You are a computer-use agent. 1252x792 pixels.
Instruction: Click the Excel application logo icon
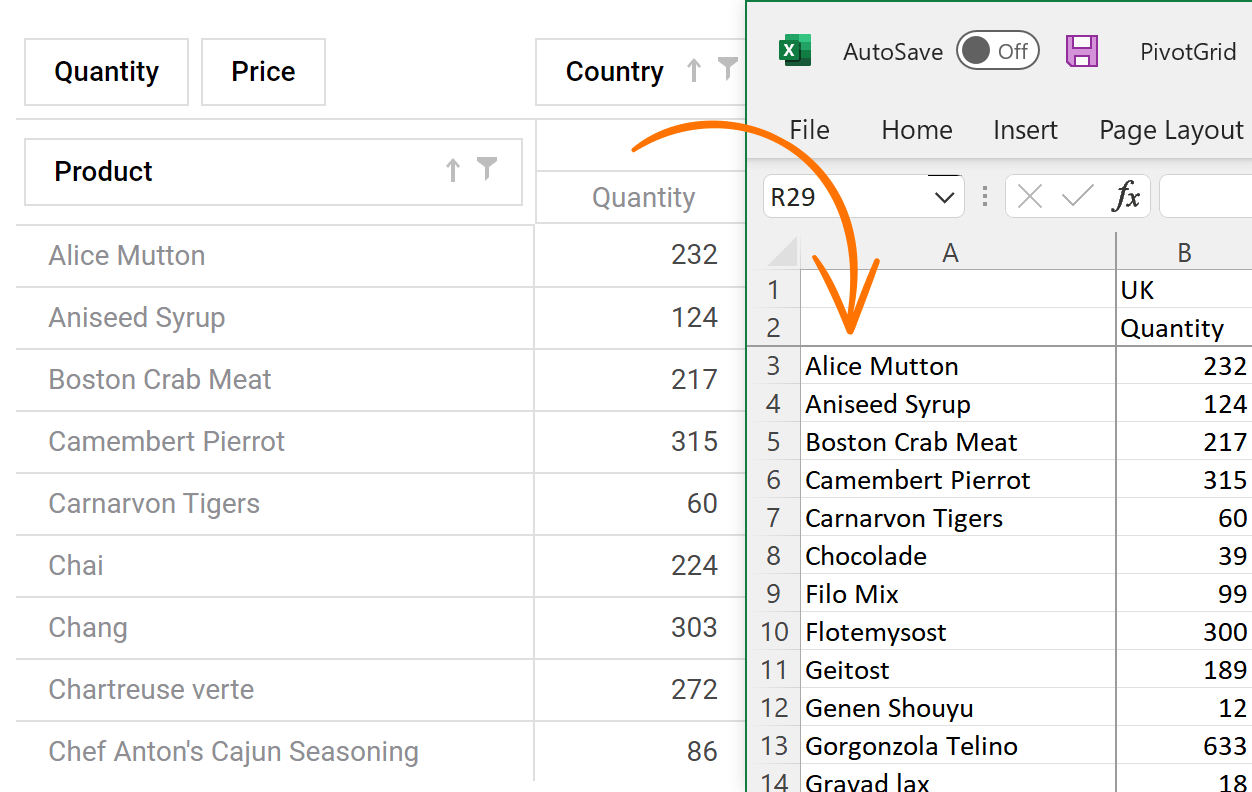click(795, 51)
